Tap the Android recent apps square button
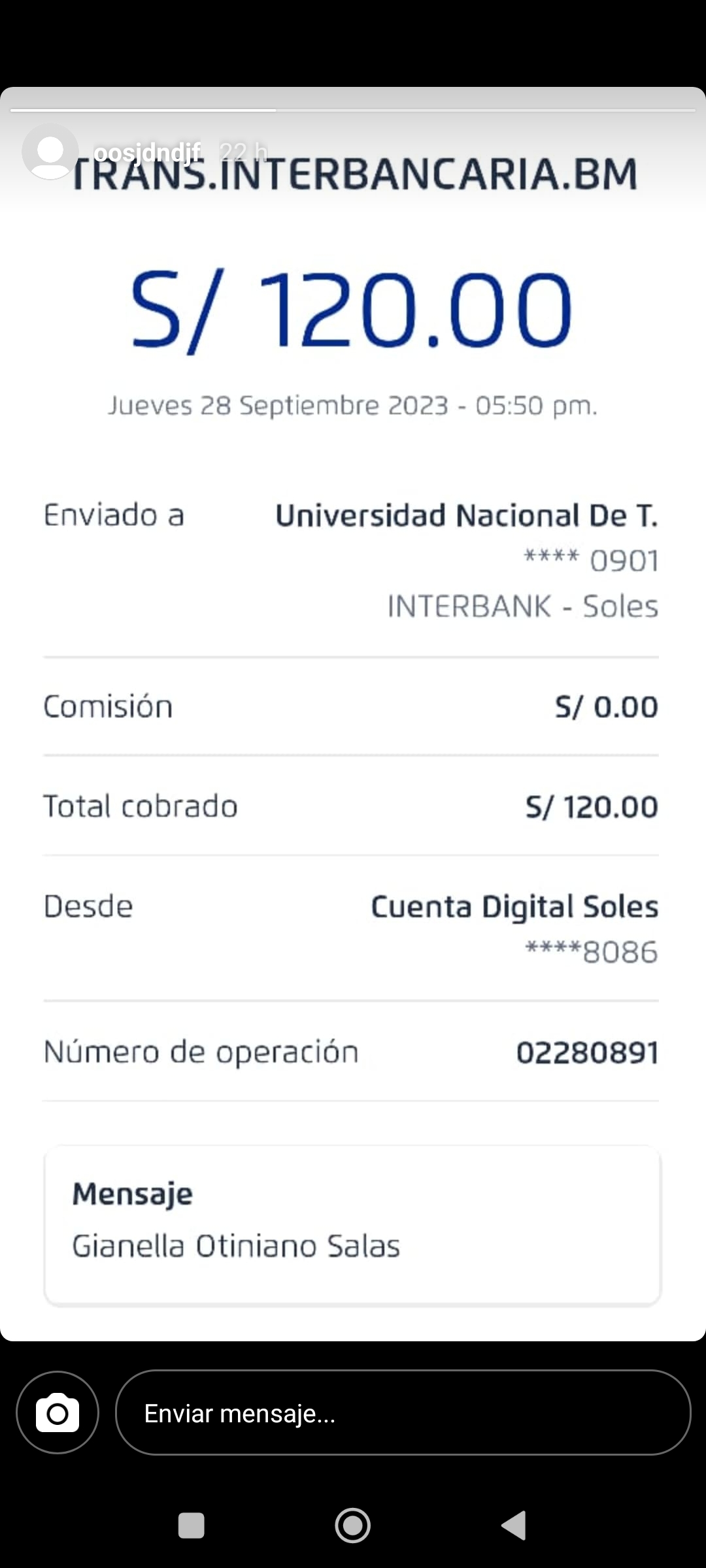706x1568 pixels. 191,1526
